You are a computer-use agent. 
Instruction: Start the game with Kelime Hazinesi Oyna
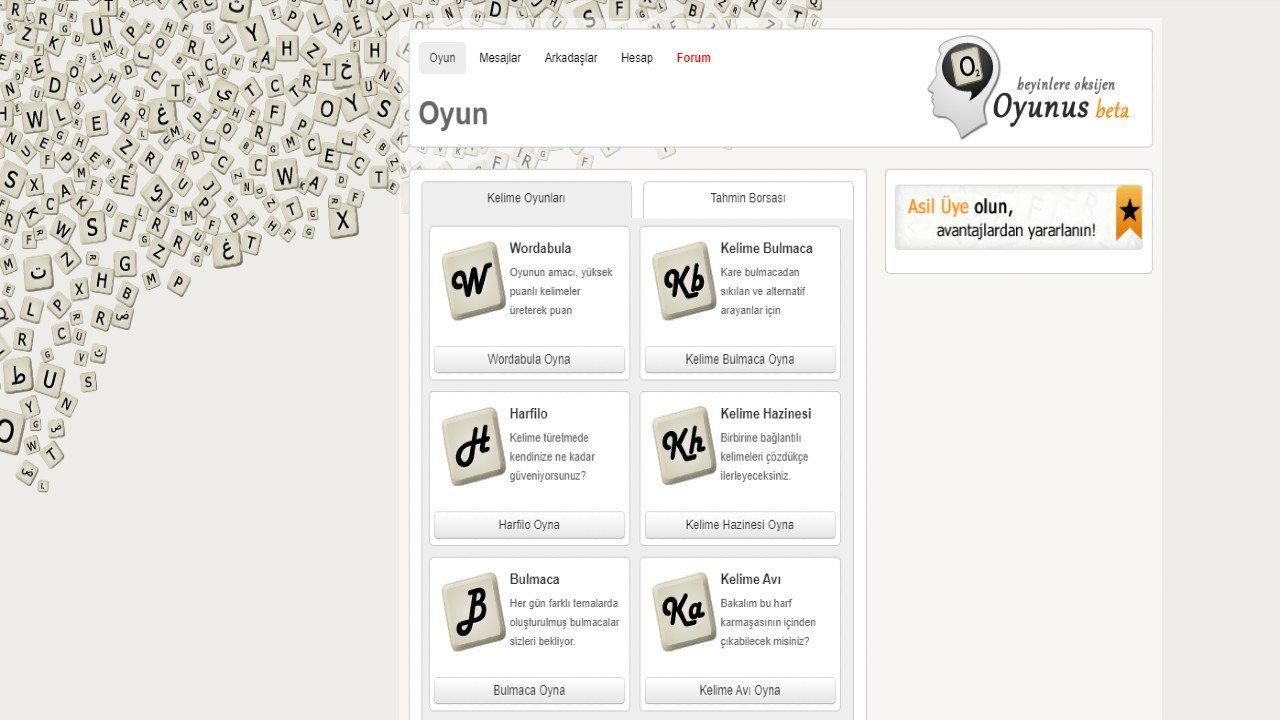pos(740,525)
